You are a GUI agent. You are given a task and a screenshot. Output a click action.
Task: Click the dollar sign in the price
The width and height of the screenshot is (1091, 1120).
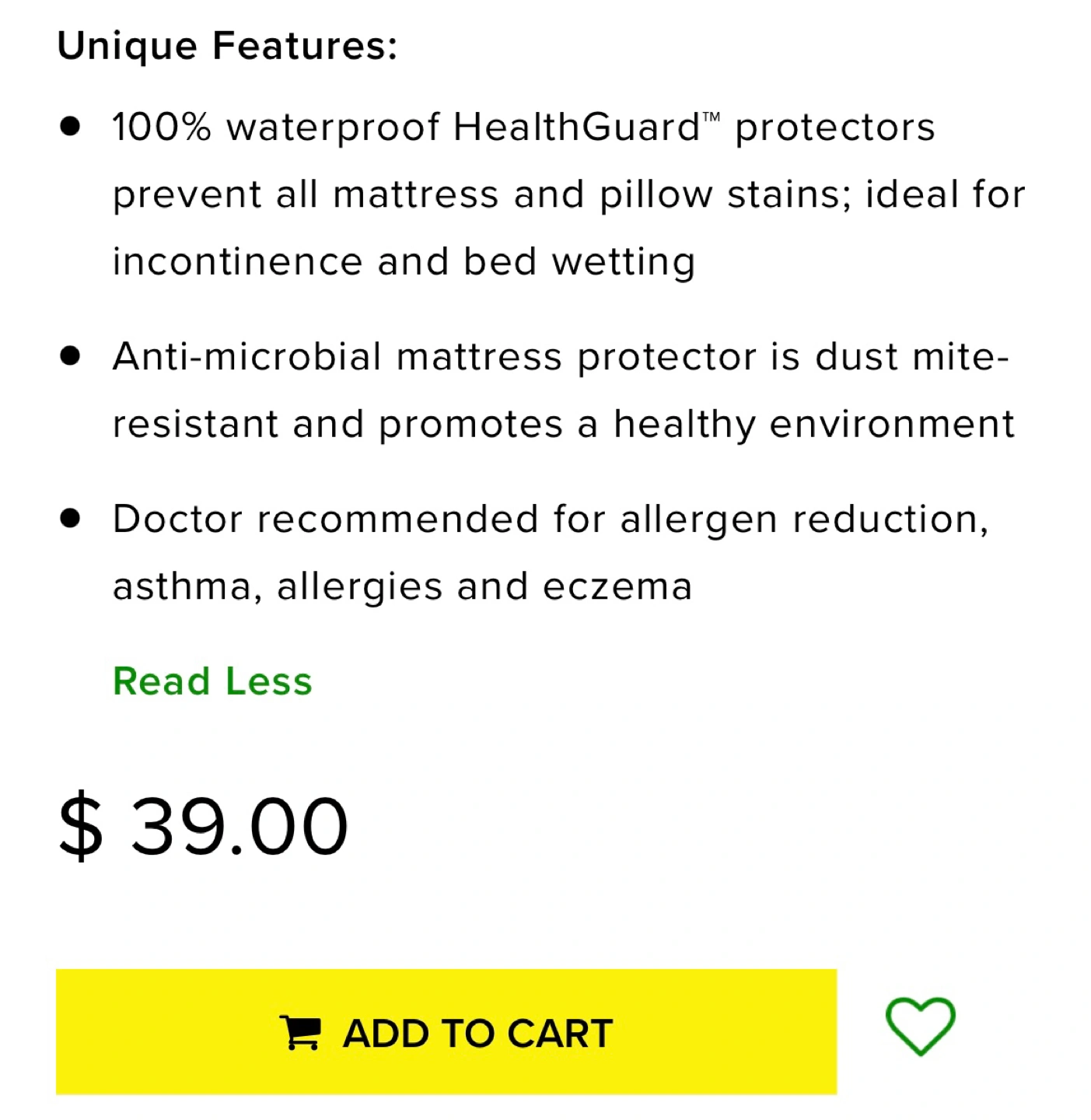click(80, 826)
